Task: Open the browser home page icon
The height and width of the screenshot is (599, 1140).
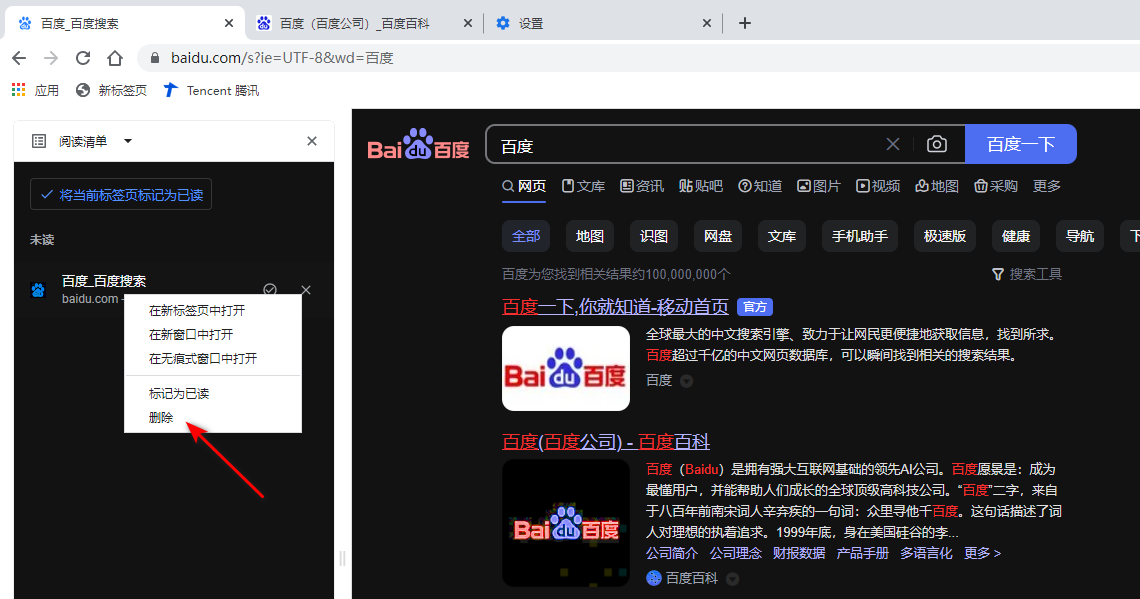Action: coord(115,58)
